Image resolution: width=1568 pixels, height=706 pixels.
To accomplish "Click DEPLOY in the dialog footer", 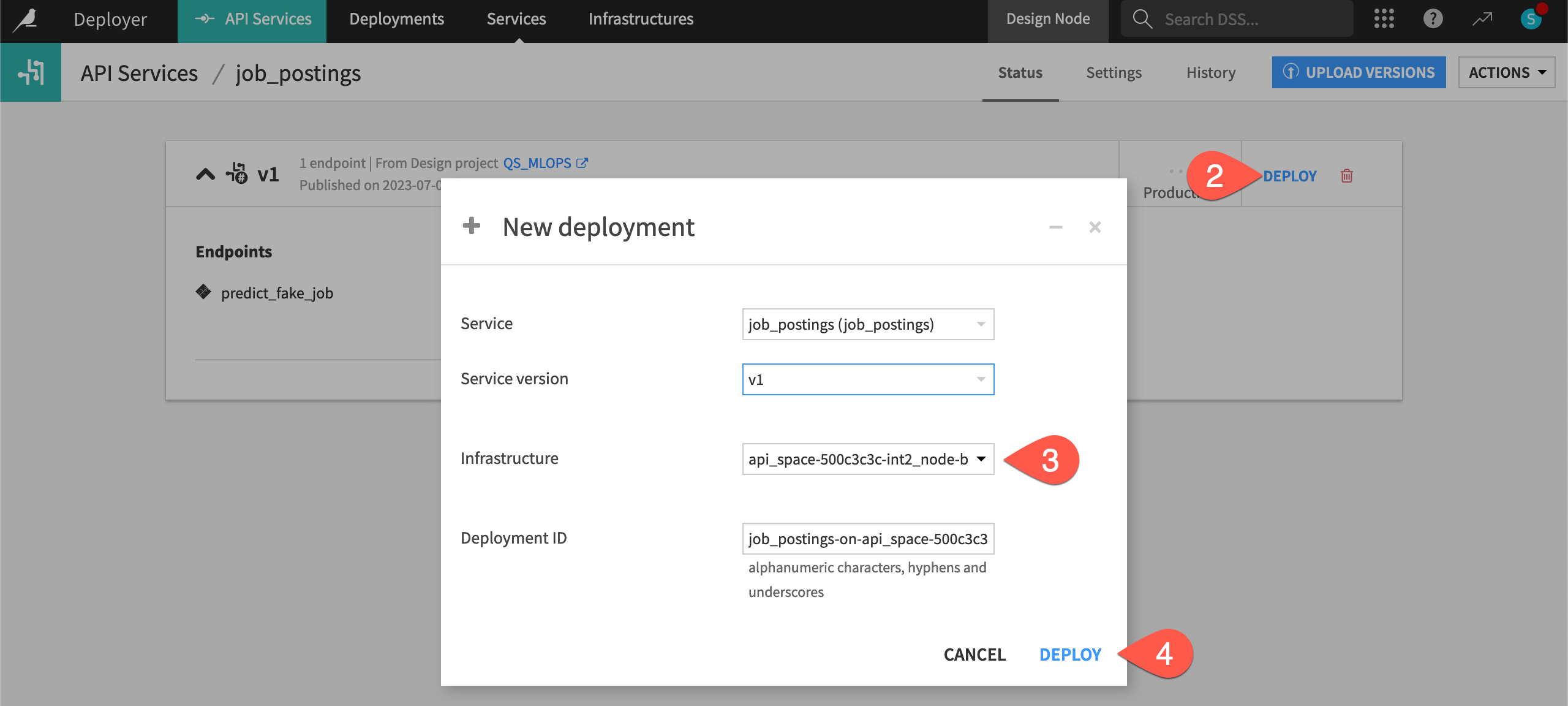I will click(1070, 655).
